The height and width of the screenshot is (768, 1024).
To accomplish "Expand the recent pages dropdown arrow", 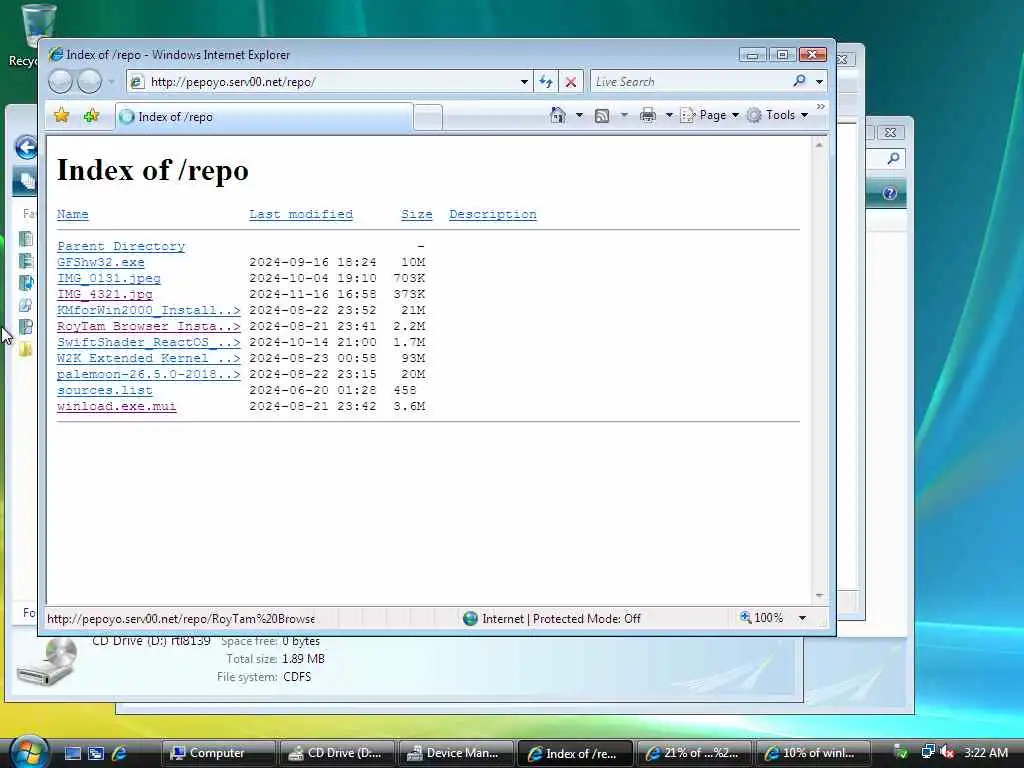I will pos(111,82).
